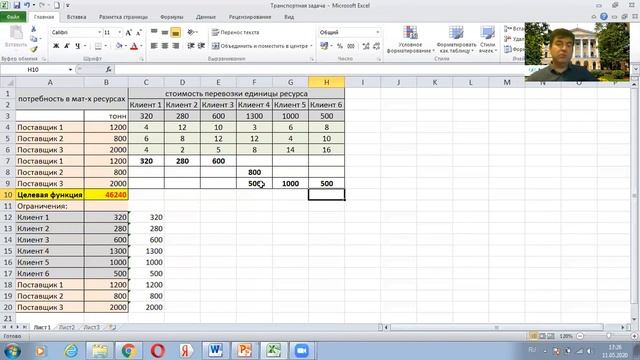The image size is (640, 360).
Task: Open Форматировать как таблицу dropdown
Action: coord(456,40)
